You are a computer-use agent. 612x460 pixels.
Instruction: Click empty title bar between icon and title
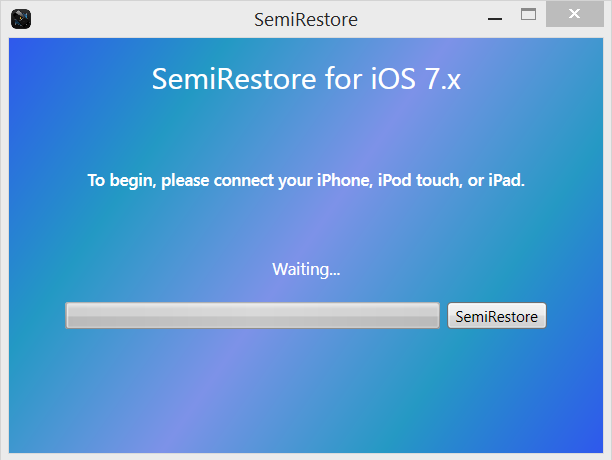point(140,18)
